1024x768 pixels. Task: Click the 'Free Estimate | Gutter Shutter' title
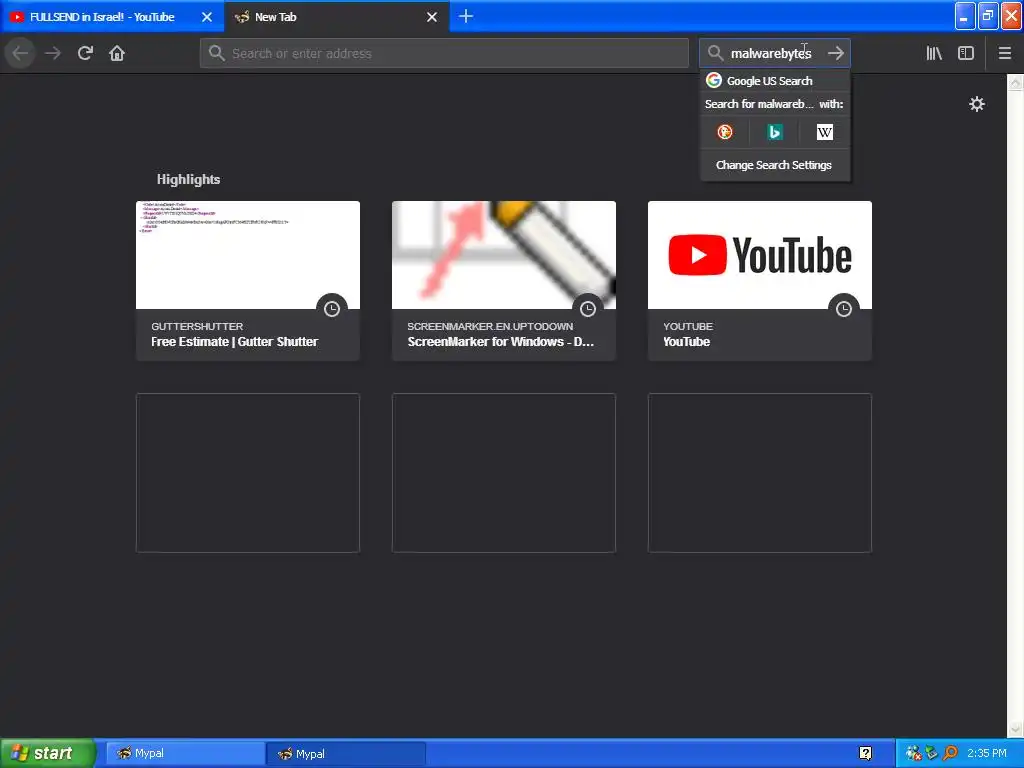pyautogui.click(x=234, y=342)
